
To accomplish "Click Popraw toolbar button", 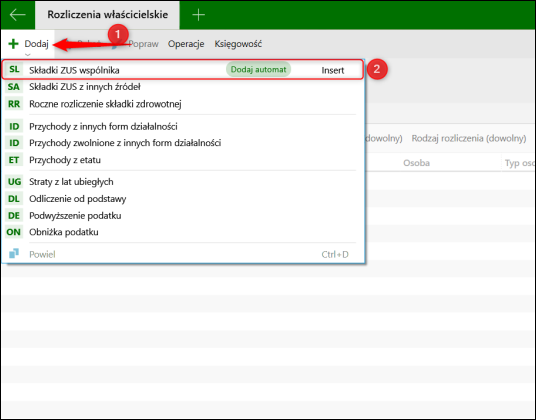I will (x=143, y=44).
